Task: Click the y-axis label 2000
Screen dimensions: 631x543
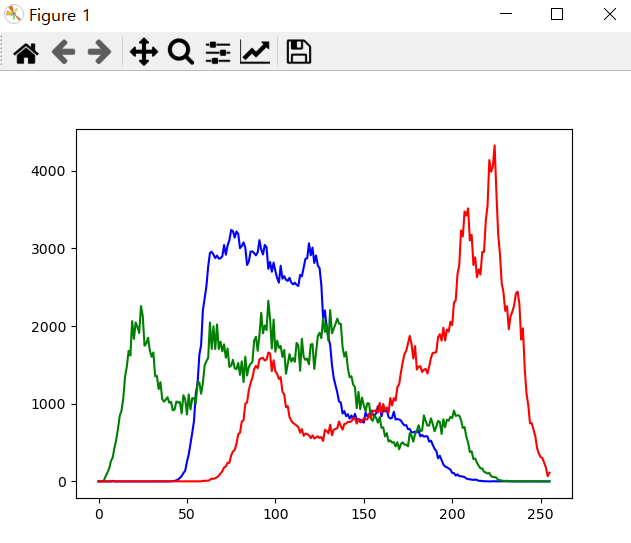Action: [x=48, y=326]
